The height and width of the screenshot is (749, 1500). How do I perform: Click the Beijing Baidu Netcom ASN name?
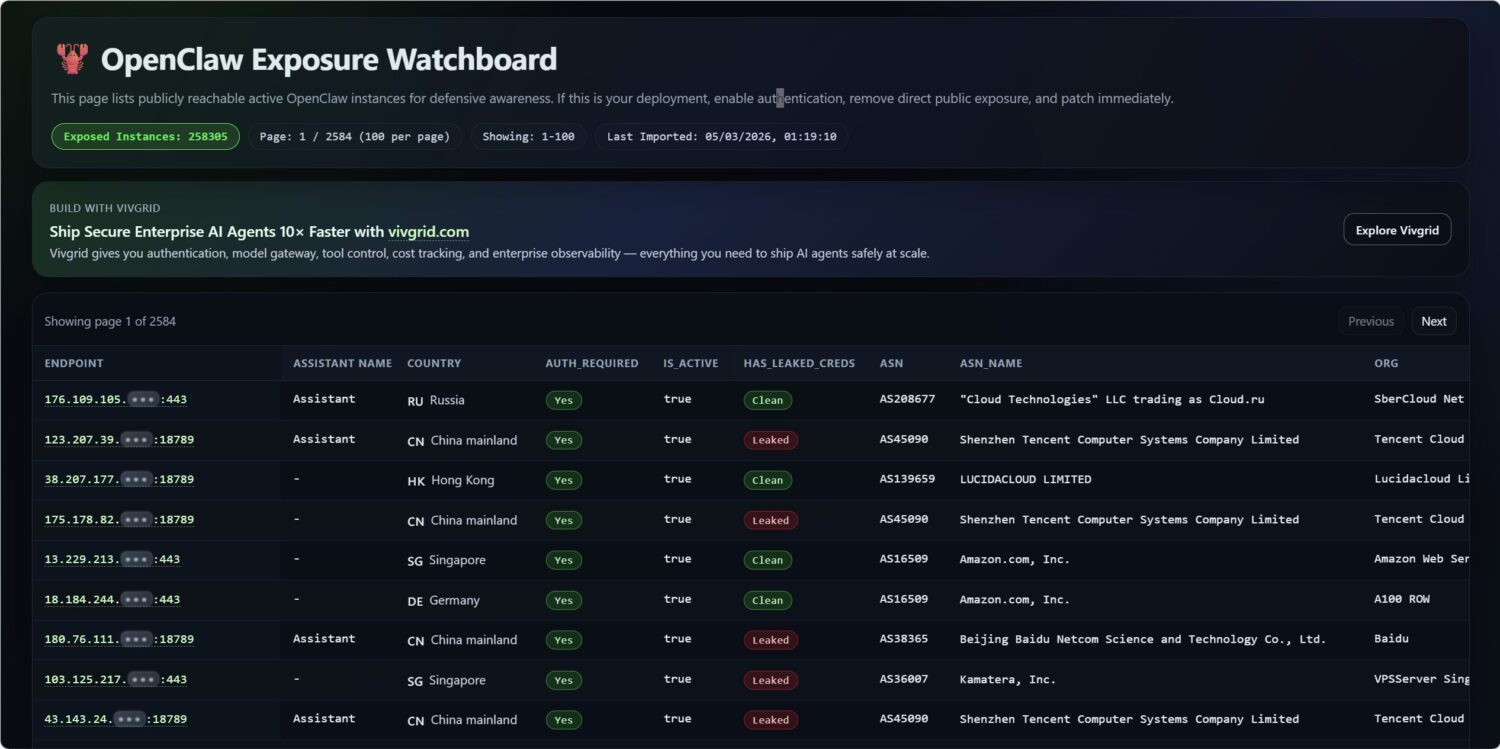coord(1143,639)
